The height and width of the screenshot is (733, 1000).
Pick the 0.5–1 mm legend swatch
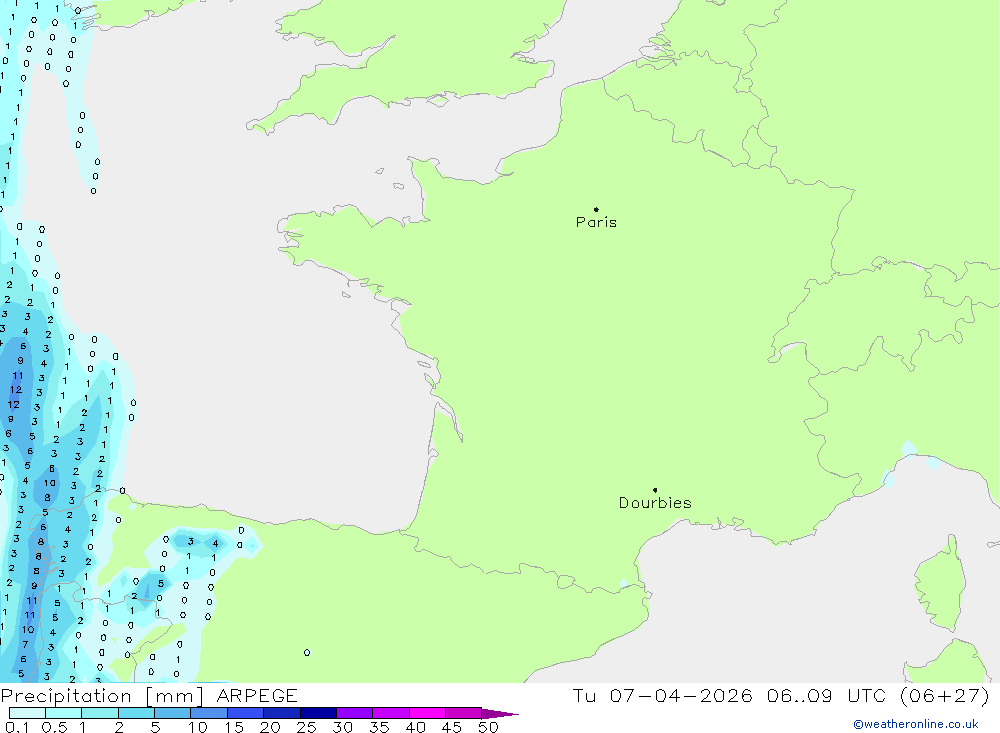[x=64, y=713]
